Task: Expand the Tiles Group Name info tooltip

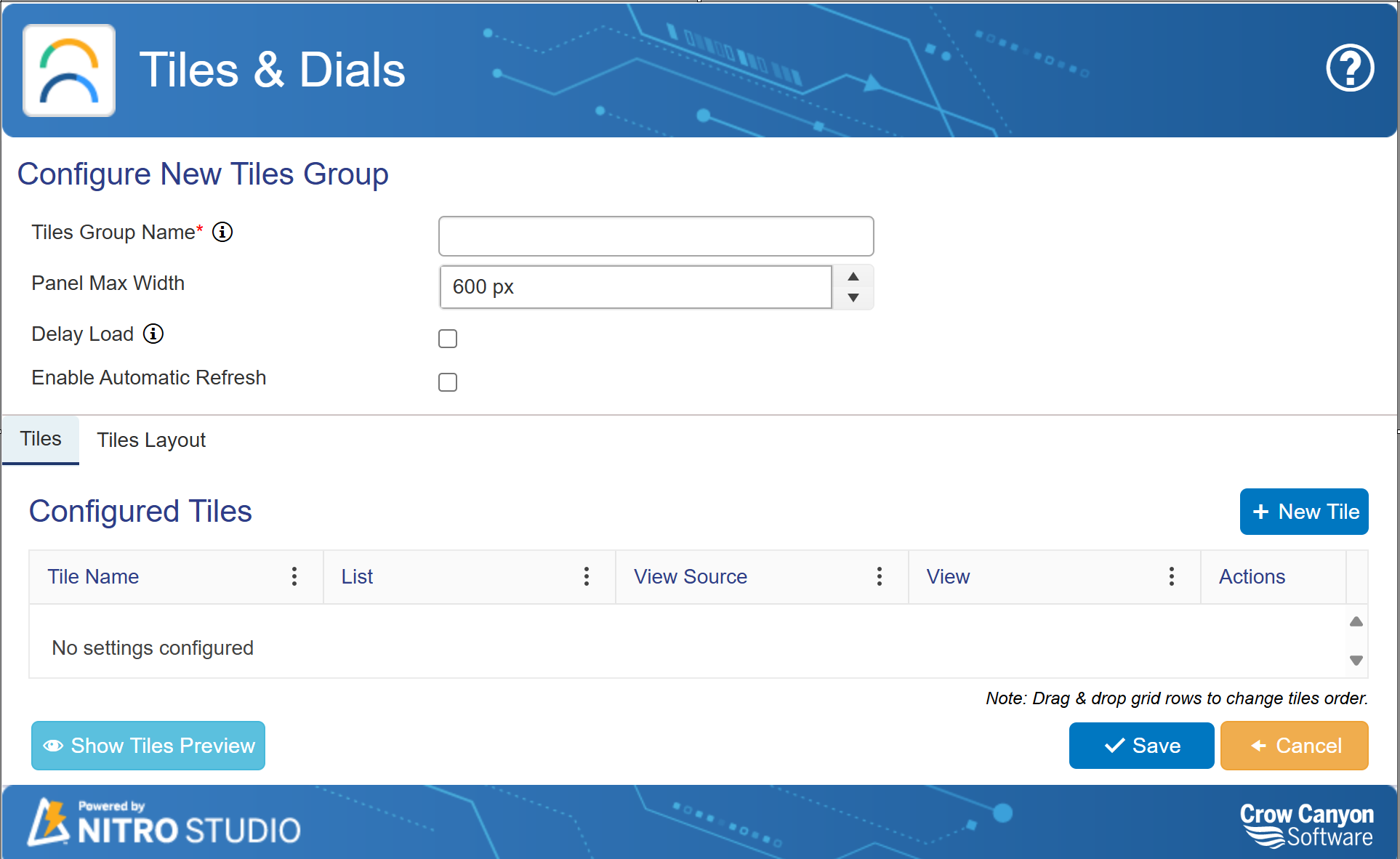Action: (224, 232)
